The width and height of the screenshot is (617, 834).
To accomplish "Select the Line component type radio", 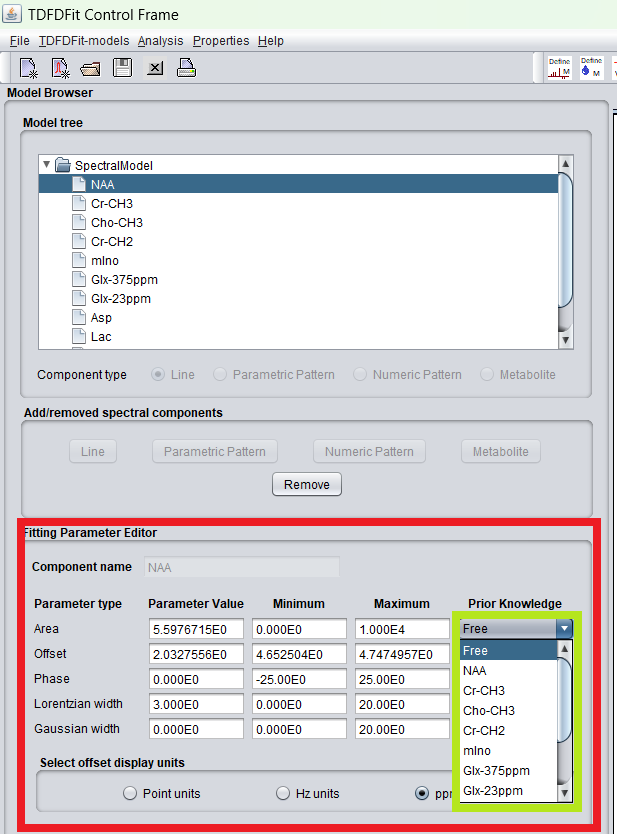I will [158, 374].
